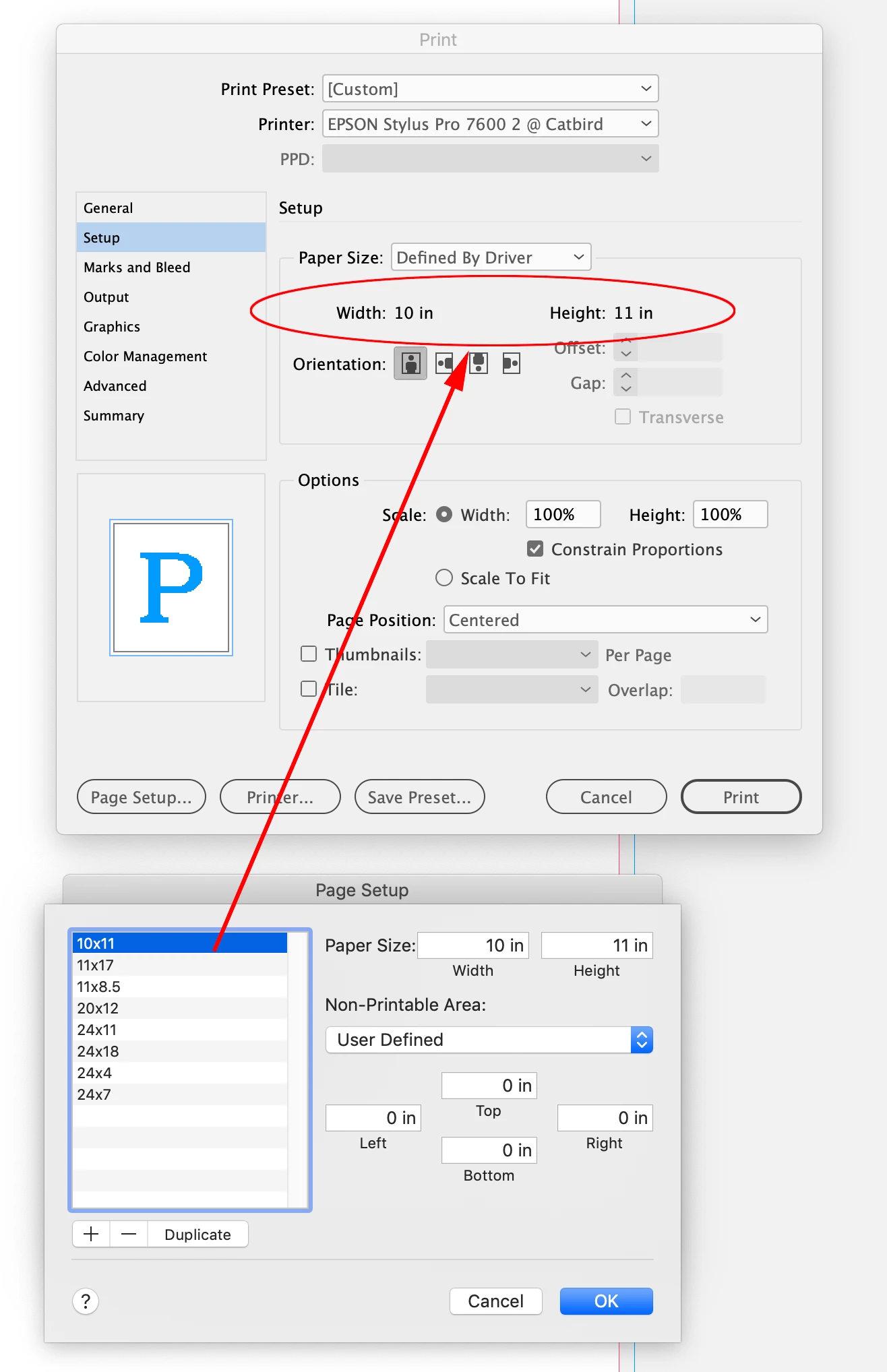Open Non-Printable Area User Defined dropdown
This screenshot has height=1372, width=887.
[x=489, y=1040]
